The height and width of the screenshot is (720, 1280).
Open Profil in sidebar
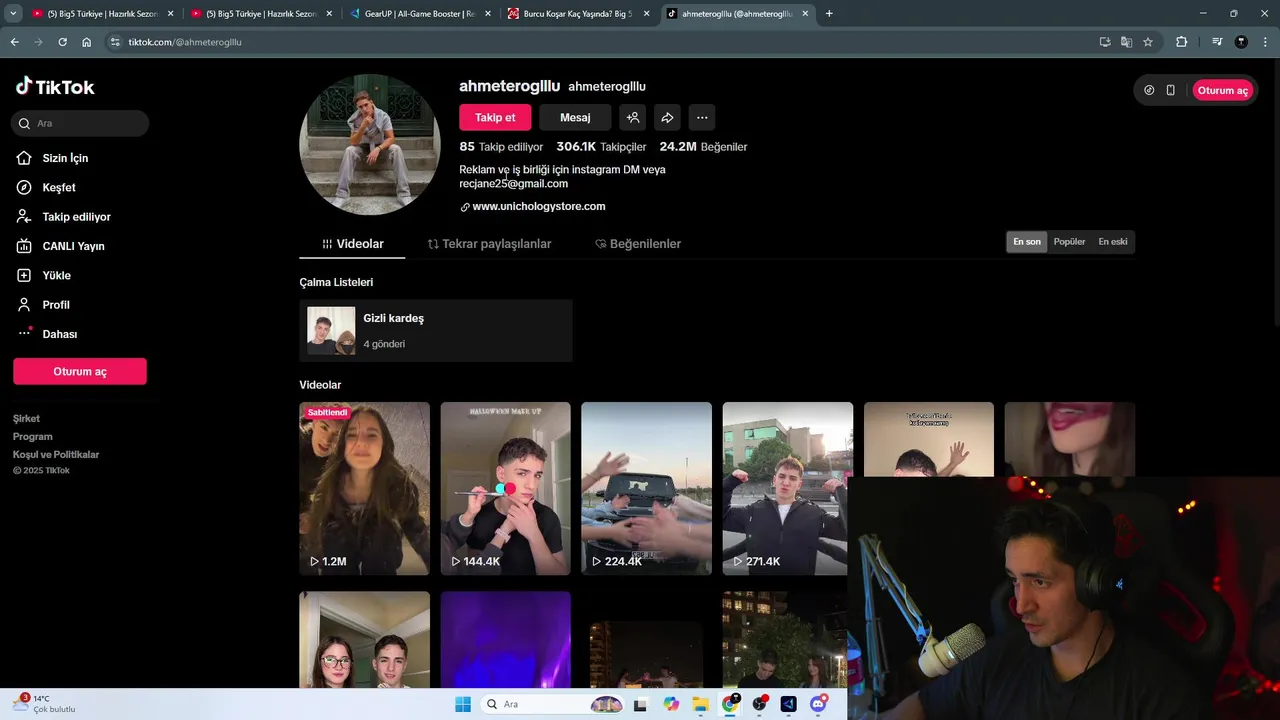[55, 305]
